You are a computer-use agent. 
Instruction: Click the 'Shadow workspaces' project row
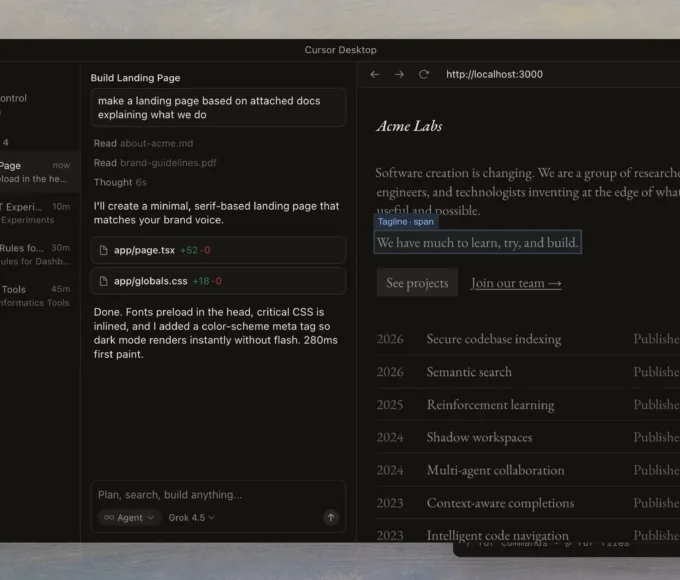point(528,437)
